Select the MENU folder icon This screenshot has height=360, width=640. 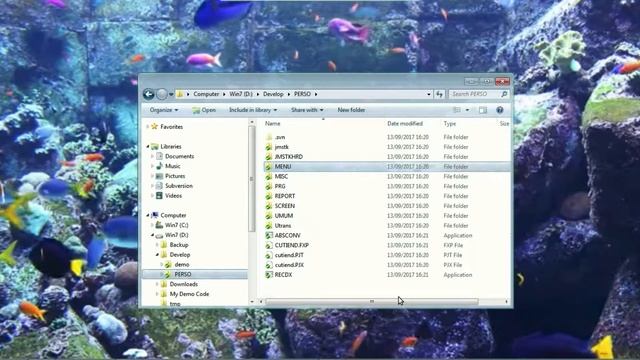(269, 167)
